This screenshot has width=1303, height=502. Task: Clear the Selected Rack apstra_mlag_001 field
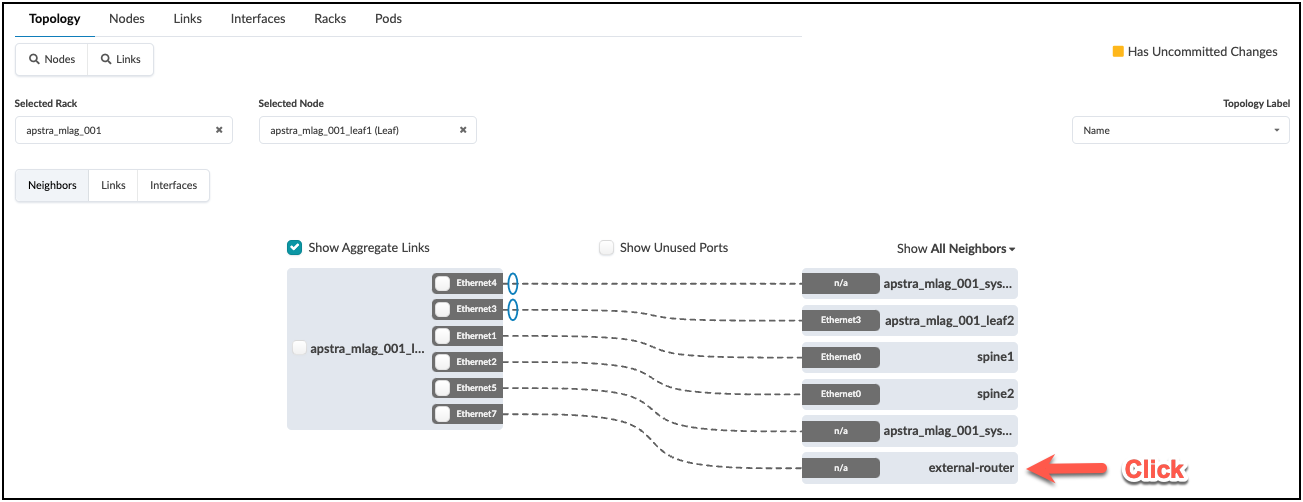[219, 130]
